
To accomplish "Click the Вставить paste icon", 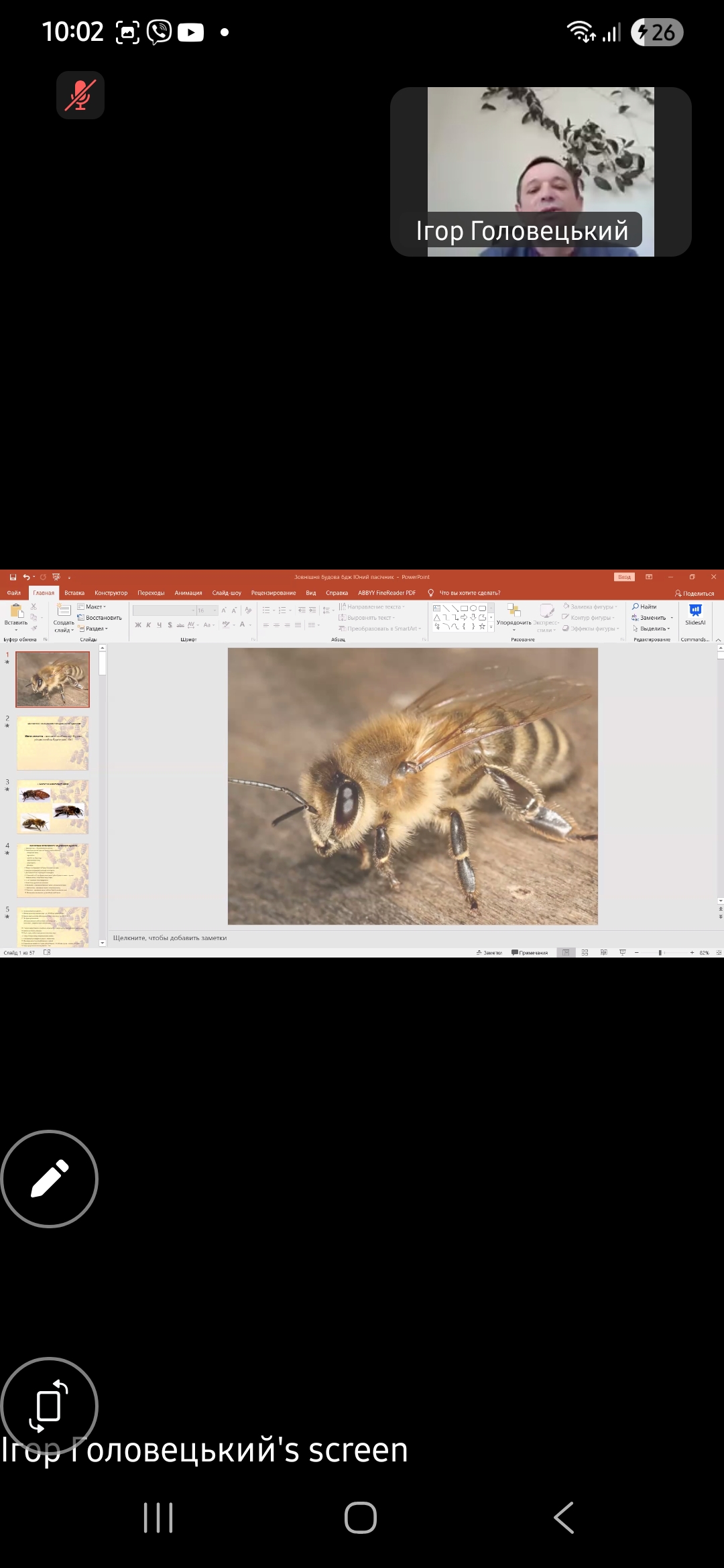I will click(x=16, y=611).
